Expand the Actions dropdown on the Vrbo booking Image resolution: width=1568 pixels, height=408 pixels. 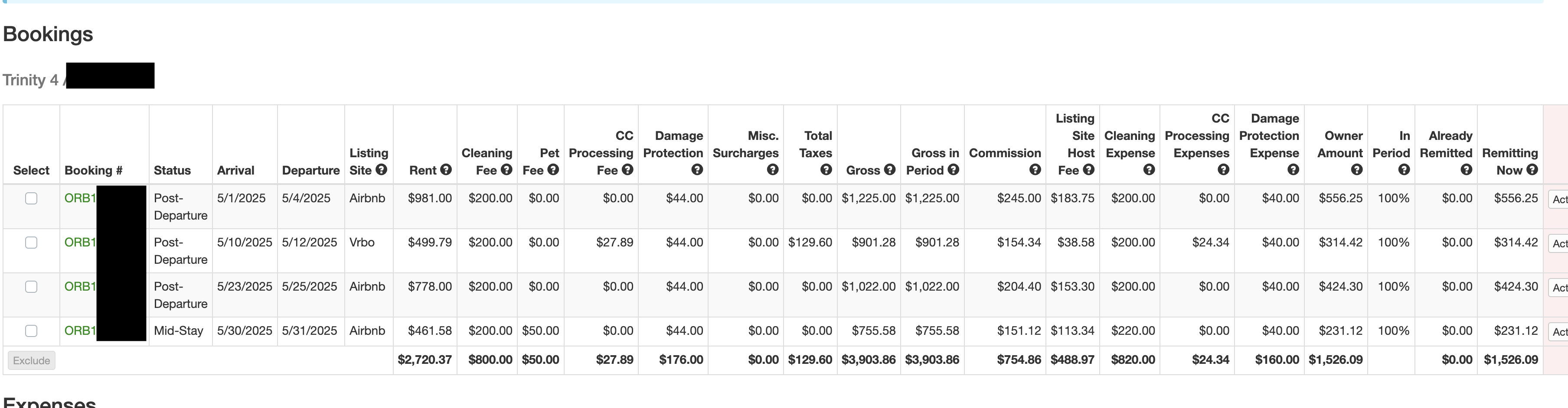click(1558, 244)
